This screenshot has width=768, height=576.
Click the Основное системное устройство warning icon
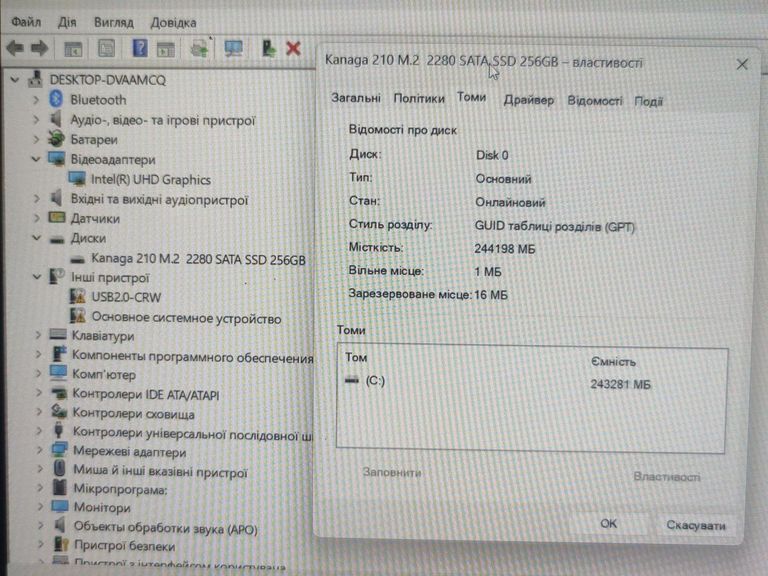[x=77, y=316]
